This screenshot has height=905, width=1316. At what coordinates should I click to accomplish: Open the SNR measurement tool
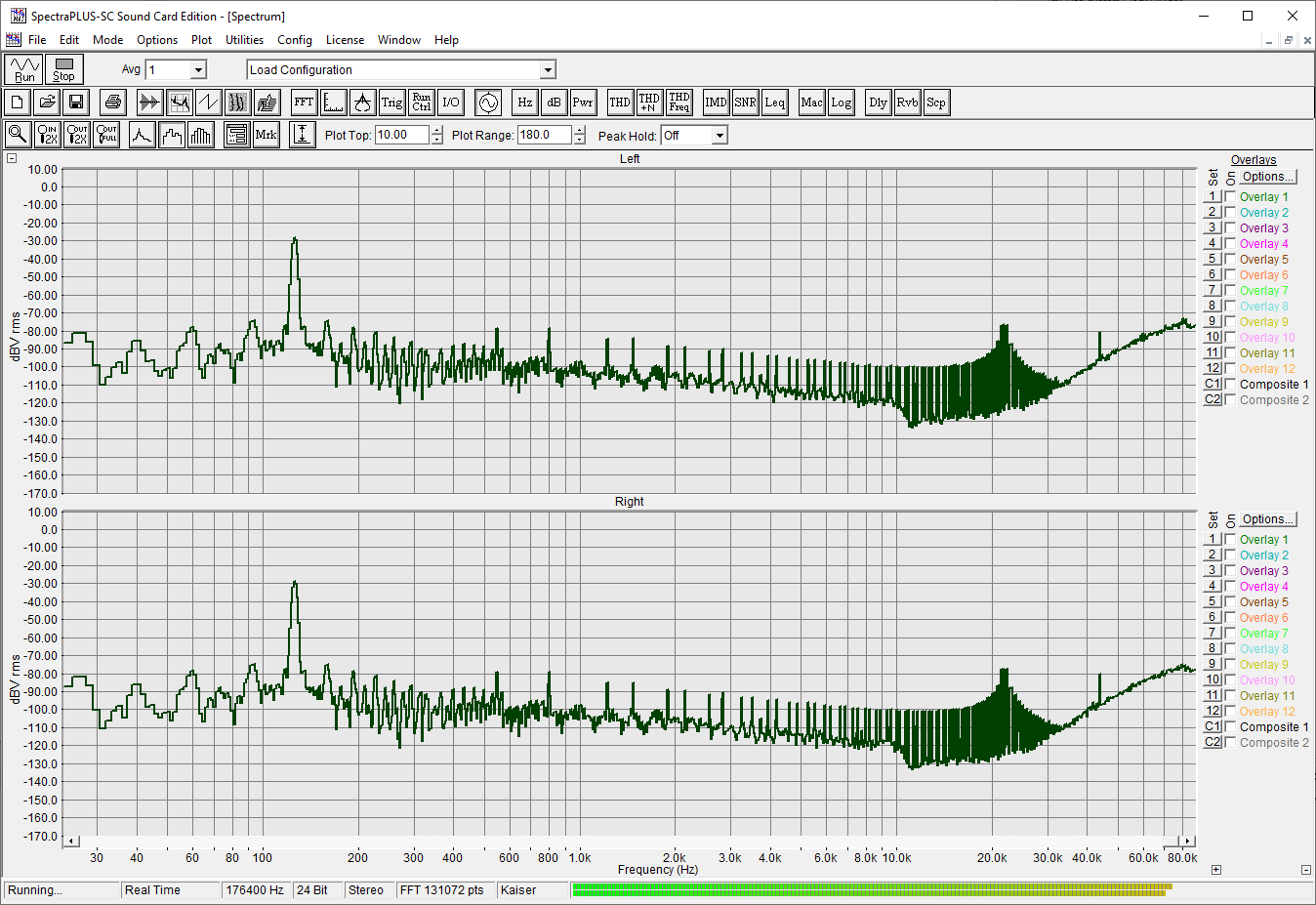(x=745, y=103)
